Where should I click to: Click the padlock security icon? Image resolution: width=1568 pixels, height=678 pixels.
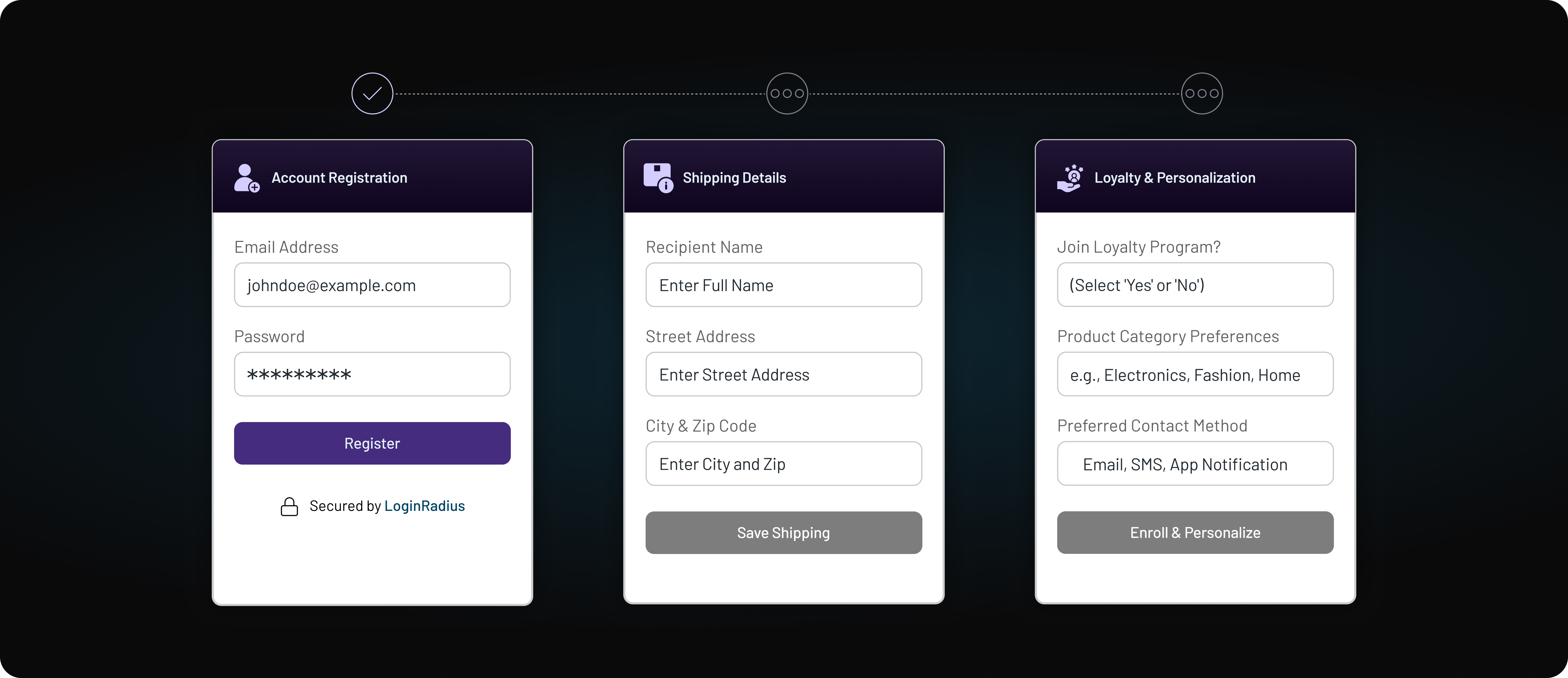tap(289, 506)
